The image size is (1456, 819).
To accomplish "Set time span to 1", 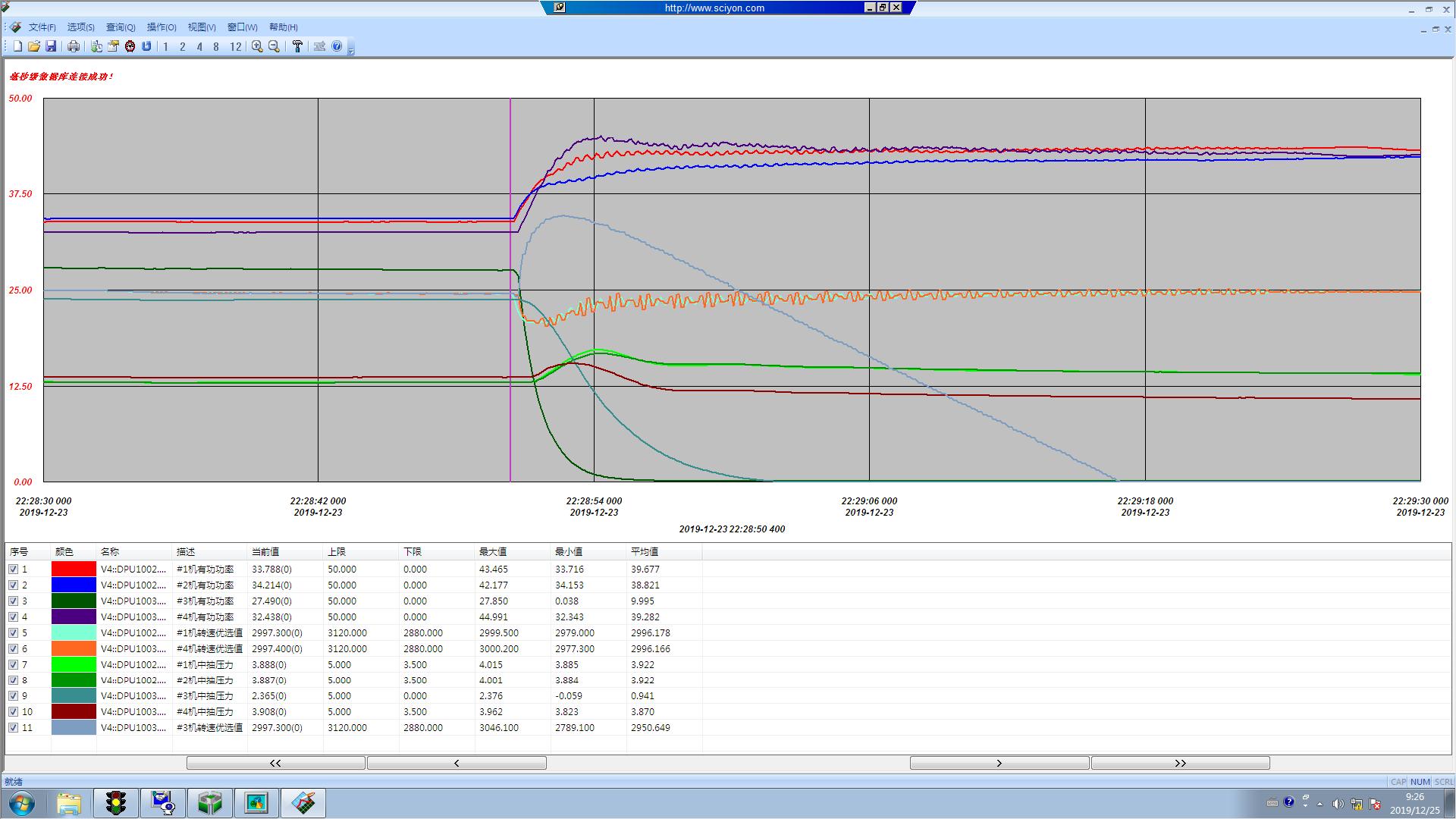I will 165,46.
